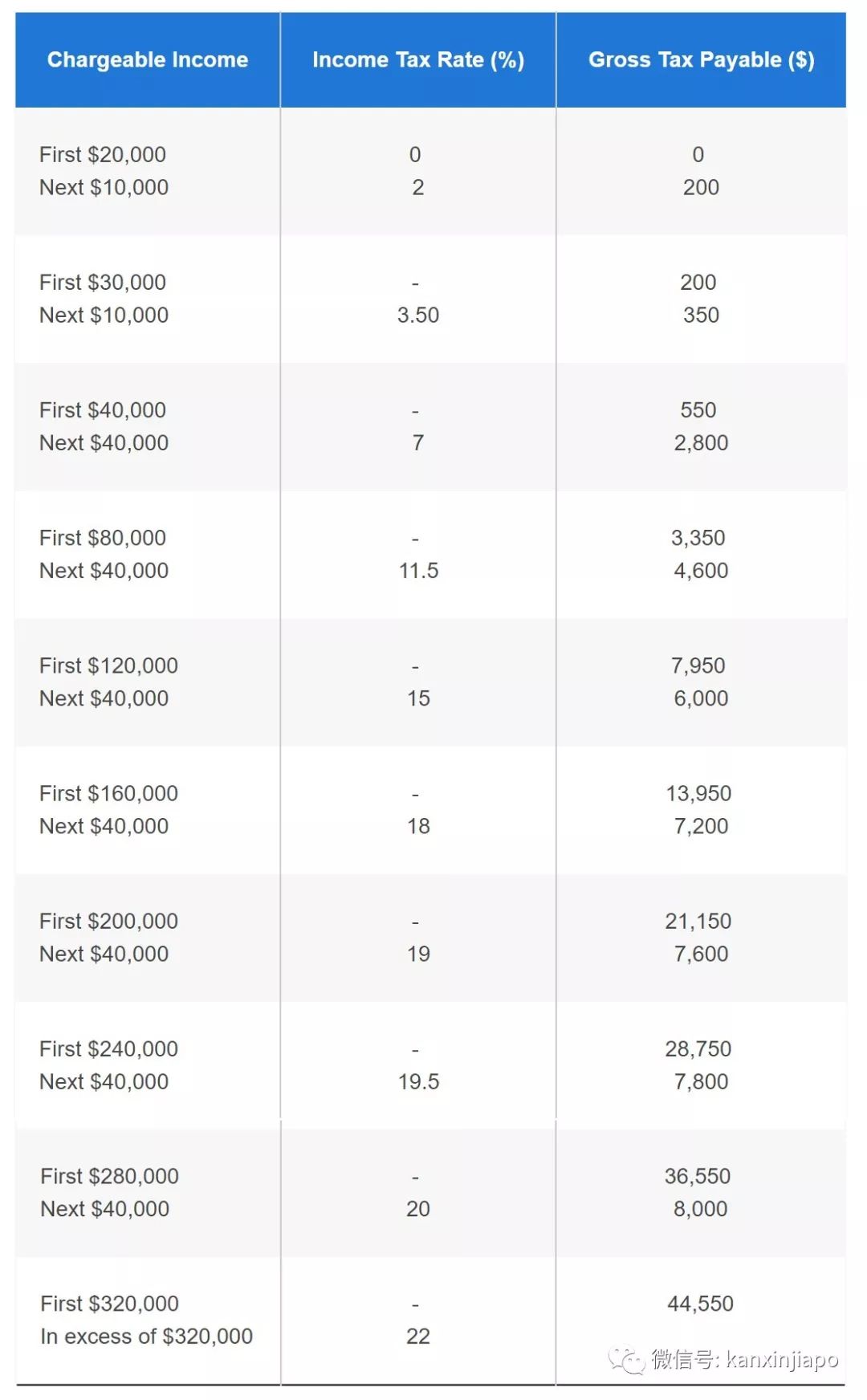Click the 36,550 gross tax amount
Screen dimensions: 867x1400
click(697, 1176)
